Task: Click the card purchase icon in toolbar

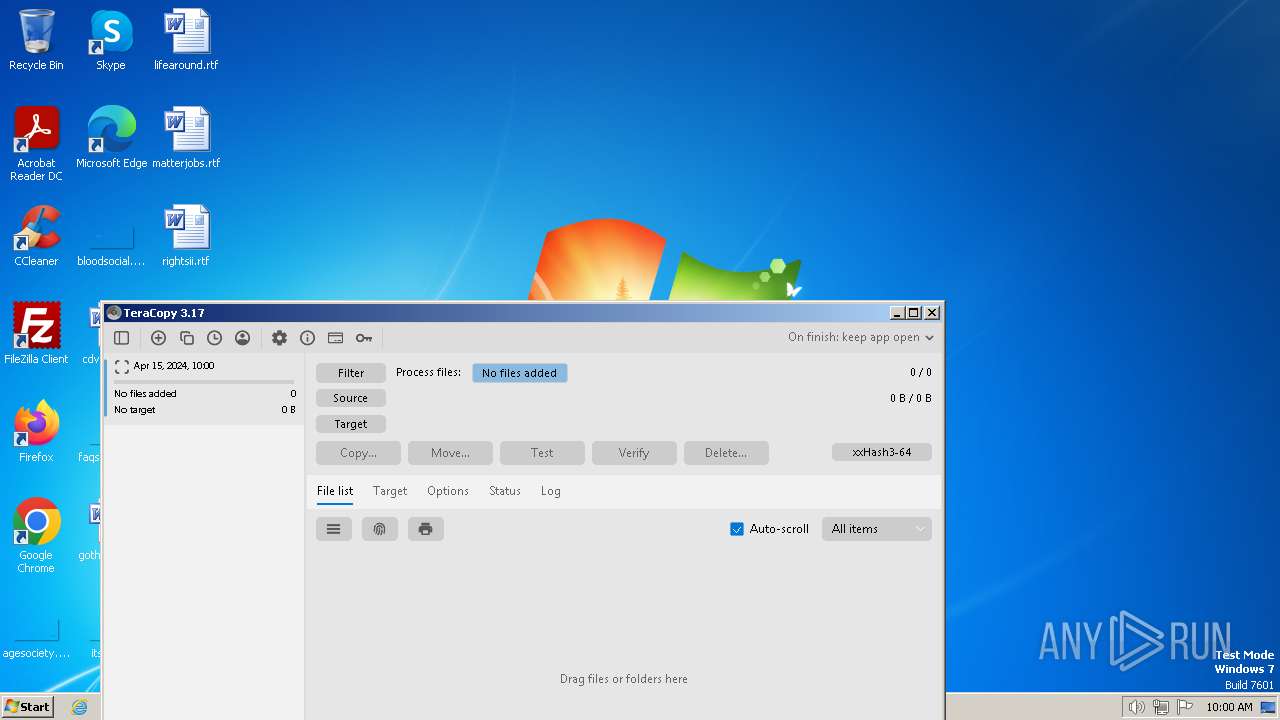Action: [335, 338]
